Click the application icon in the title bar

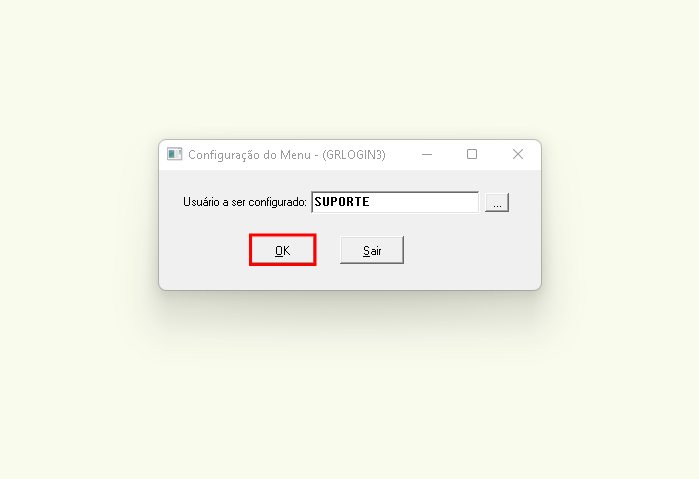tap(174, 154)
